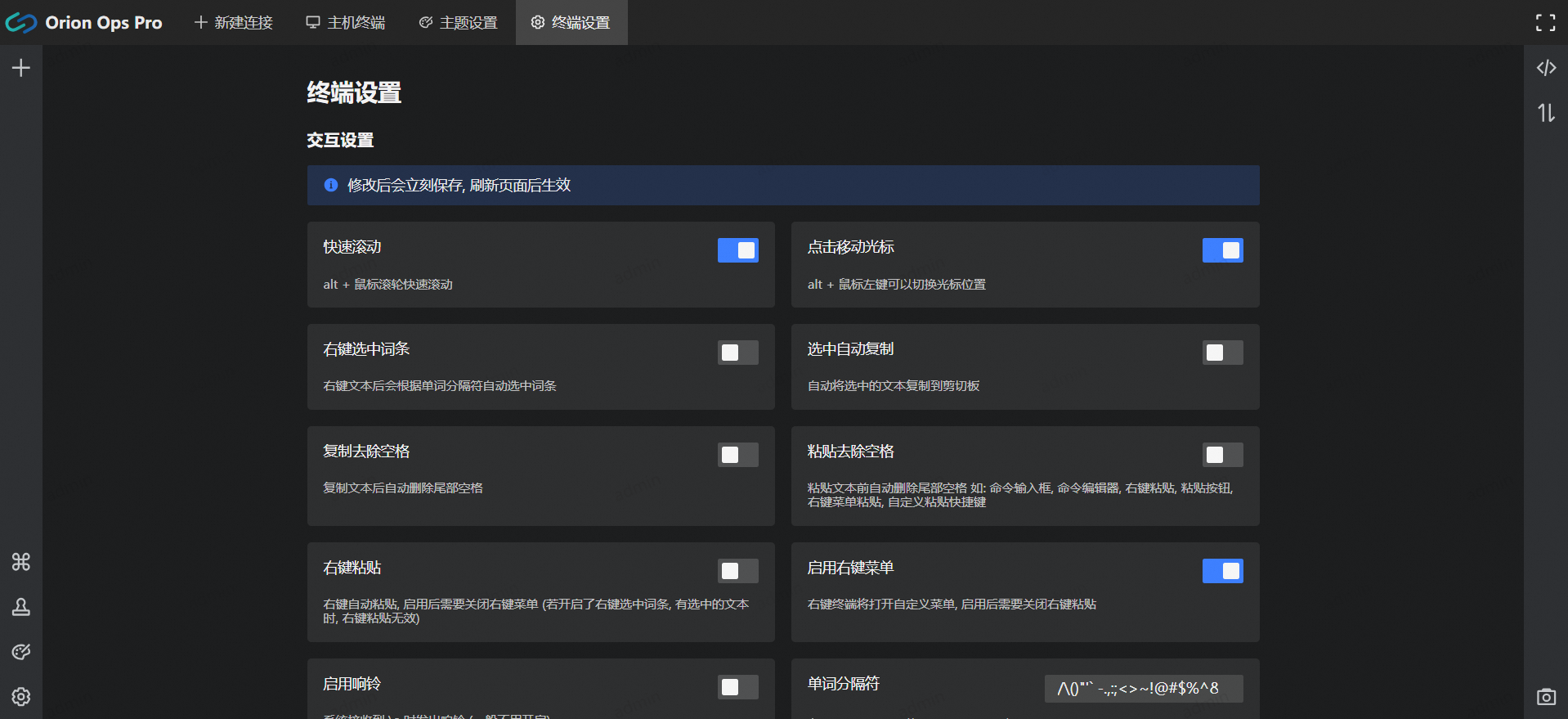Turn off the 启用右键菜单 switch
This screenshot has width=1568, height=719.
point(1222,571)
